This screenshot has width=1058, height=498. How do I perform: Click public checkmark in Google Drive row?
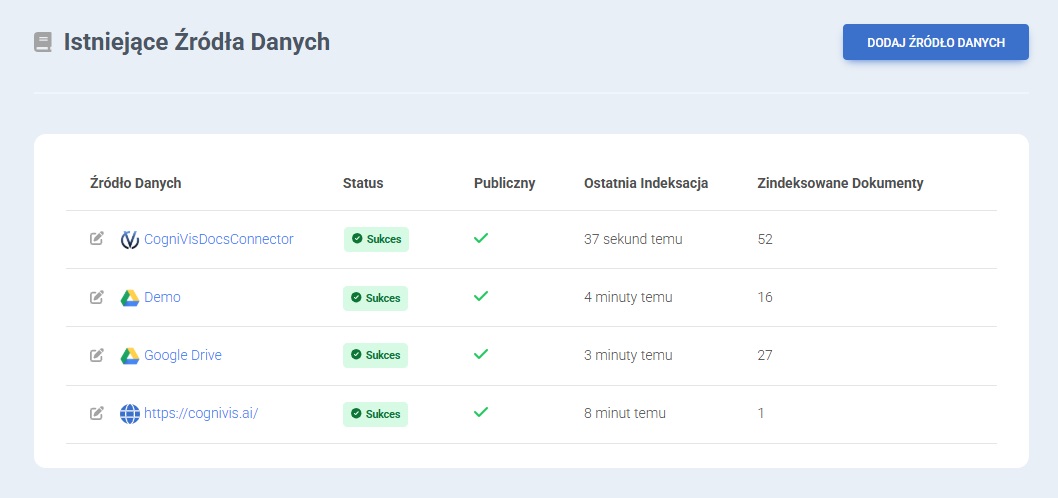[x=481, y=354]
